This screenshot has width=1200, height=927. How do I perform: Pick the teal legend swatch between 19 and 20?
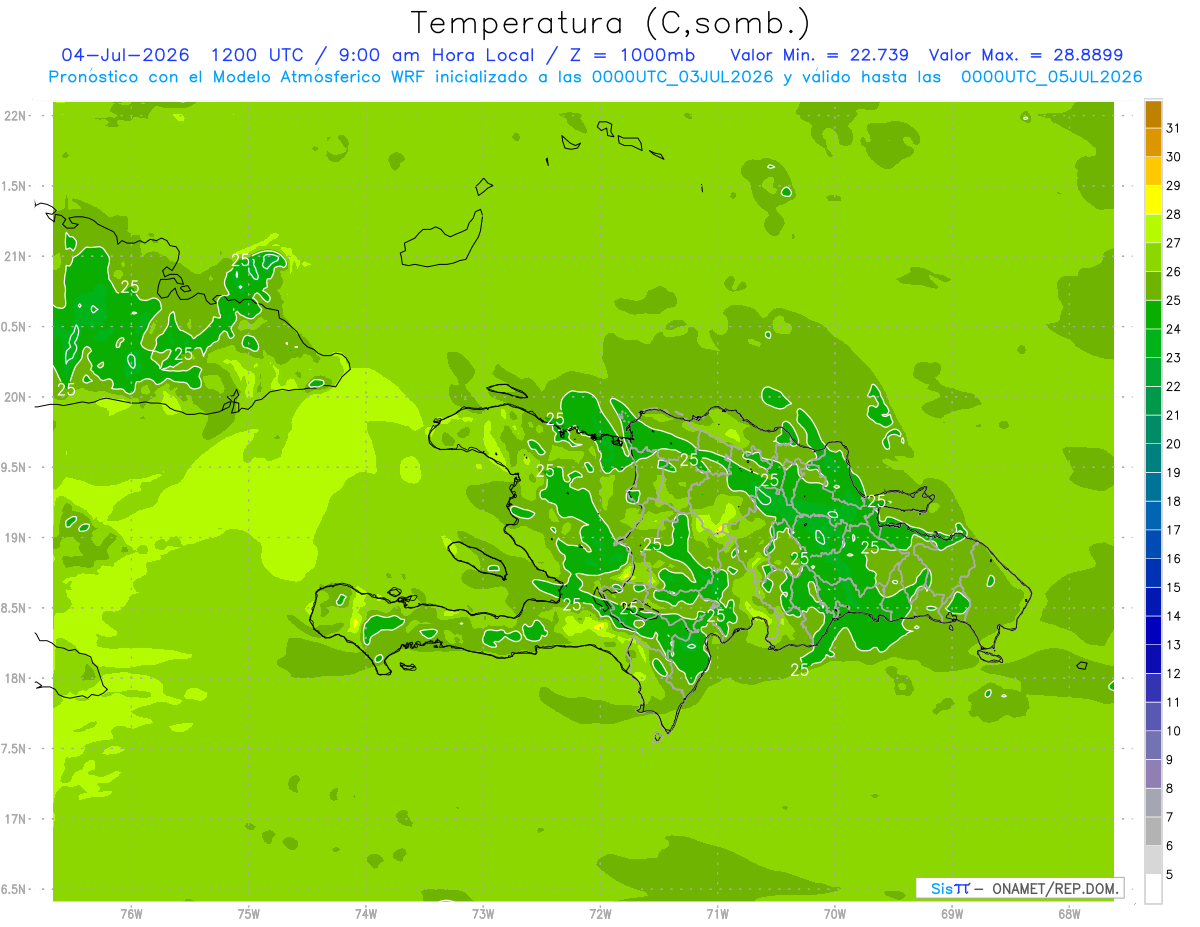(1153, 458)
